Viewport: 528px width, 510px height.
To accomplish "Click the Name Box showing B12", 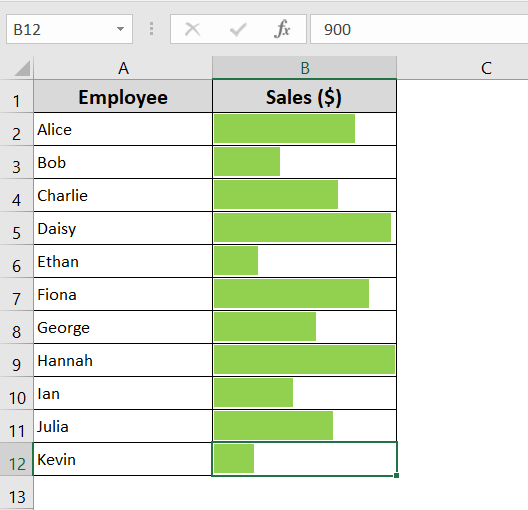I will pos(69,29).
